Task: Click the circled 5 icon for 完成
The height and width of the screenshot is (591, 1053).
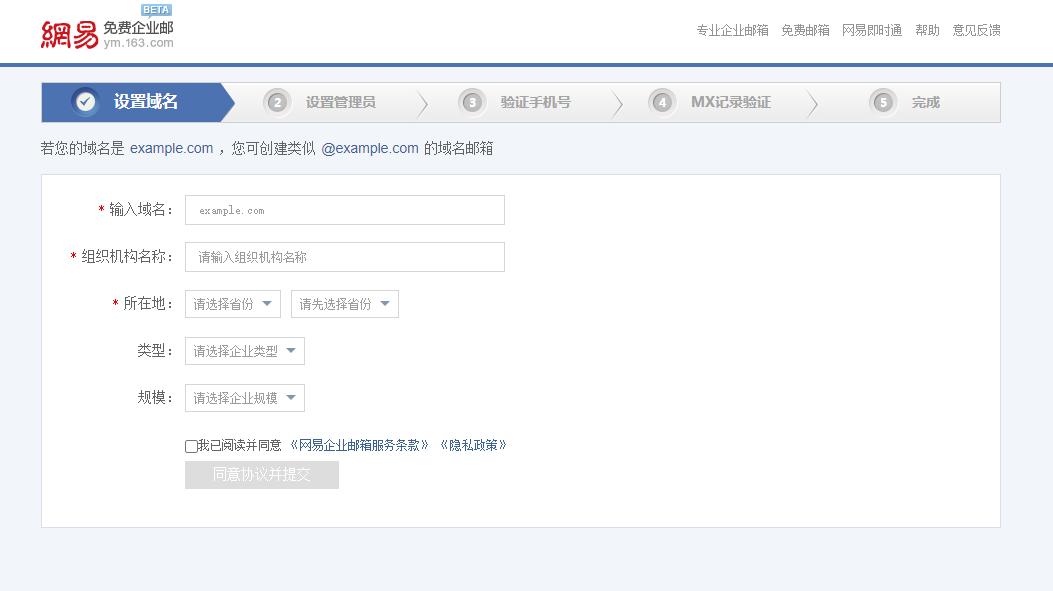Action: (x=882, y=101)
